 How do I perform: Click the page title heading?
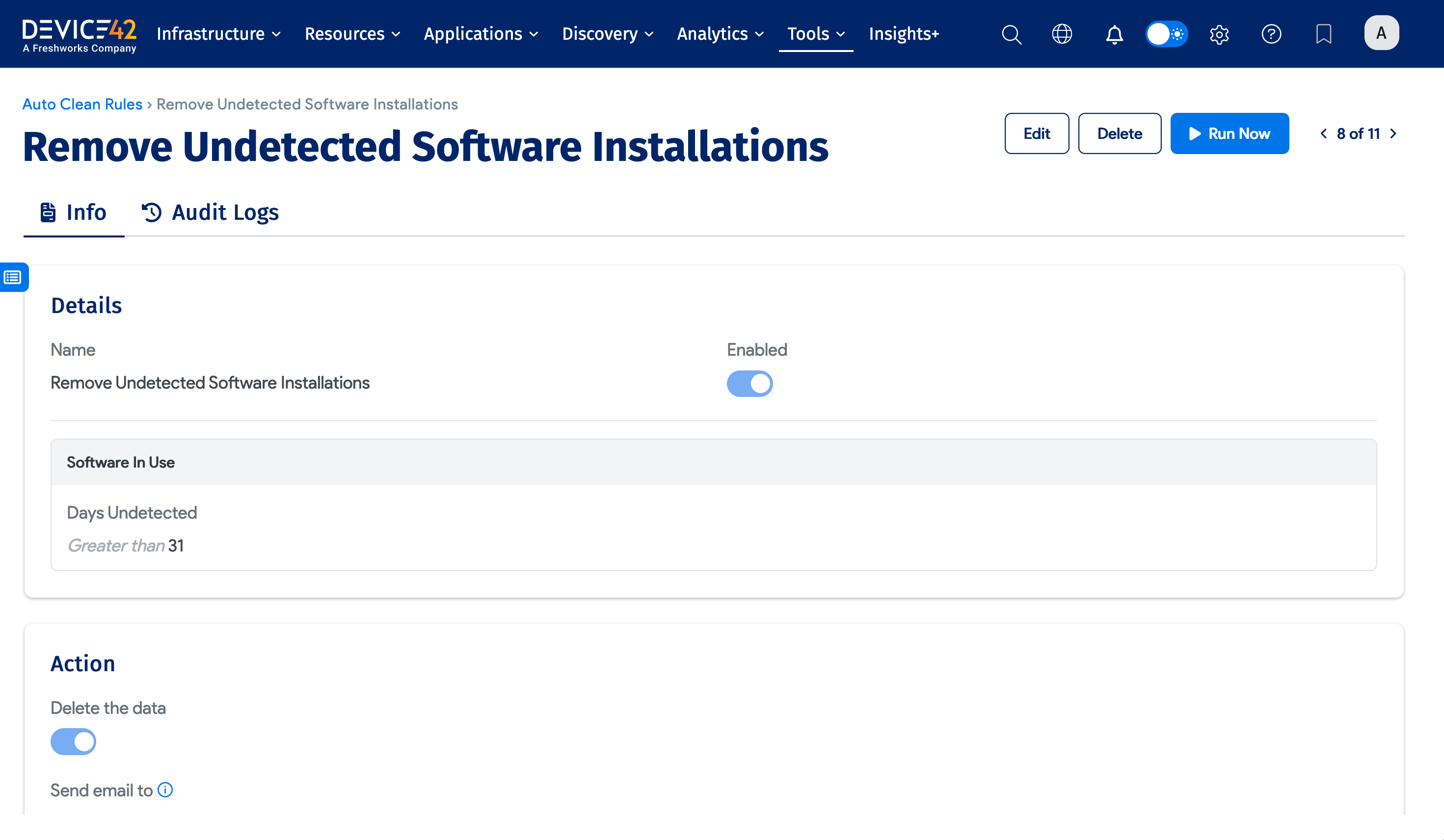425,147
